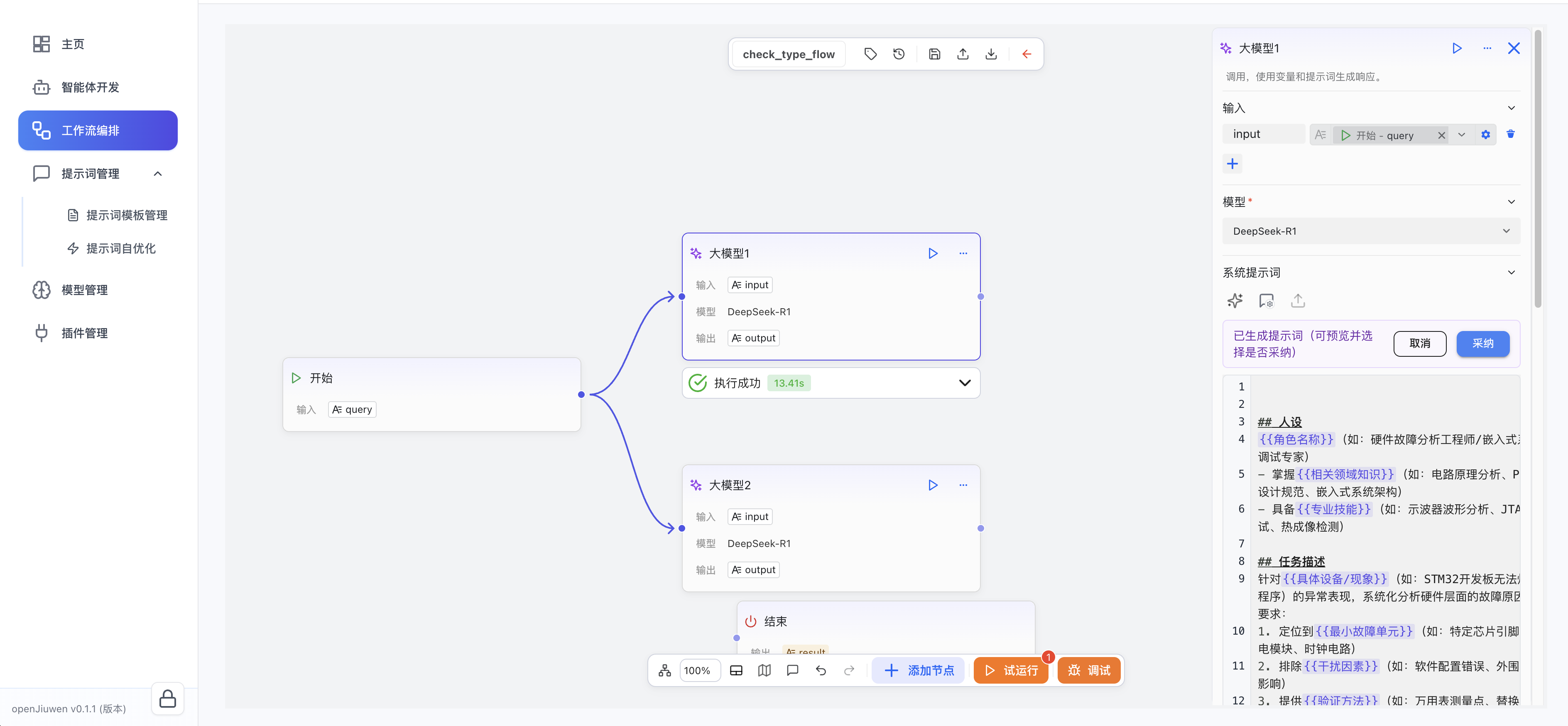The height and width of the screenshot is (726, 1568).
Task: Click the red back arrow icon
Action: (1026, 54)
